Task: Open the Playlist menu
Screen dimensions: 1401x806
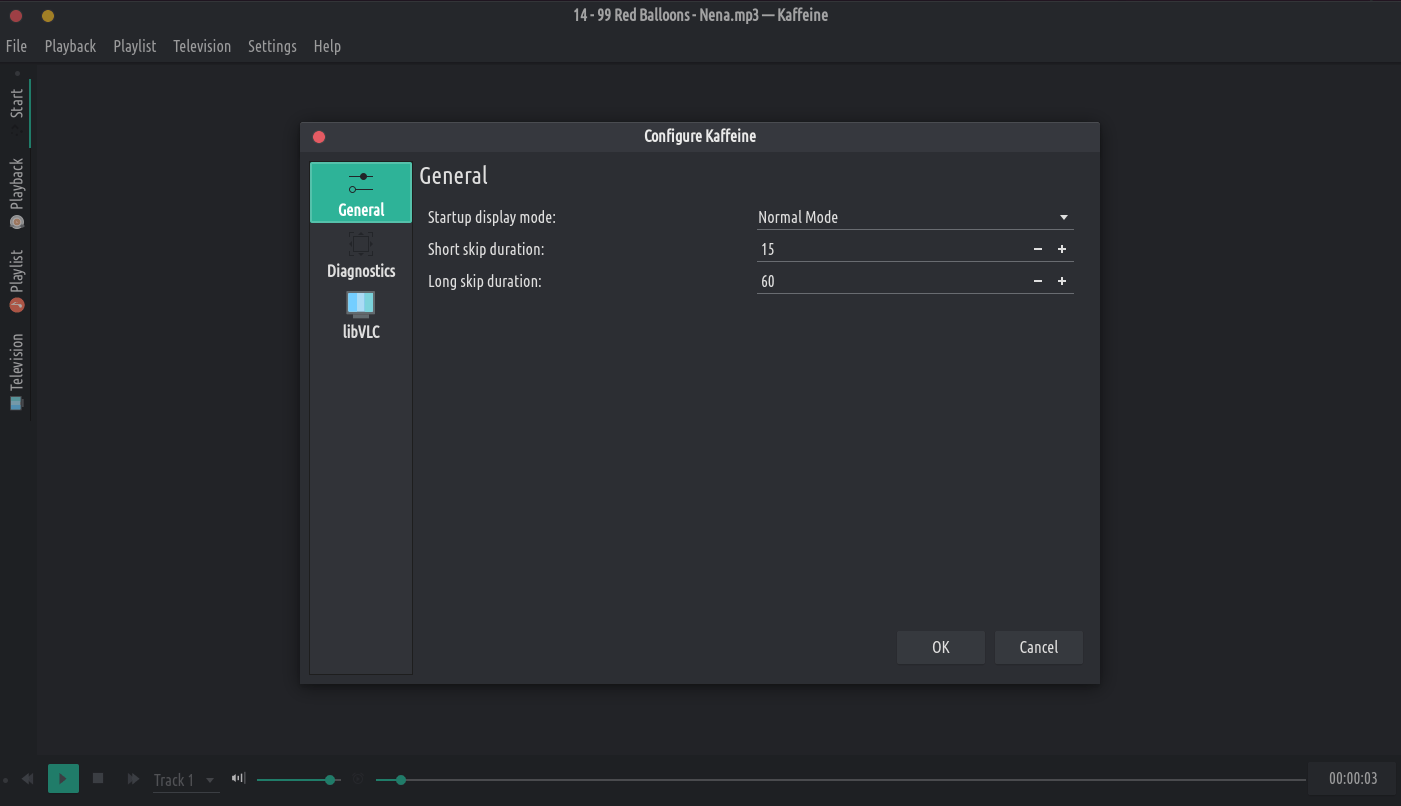Action: tap(135, 46)
